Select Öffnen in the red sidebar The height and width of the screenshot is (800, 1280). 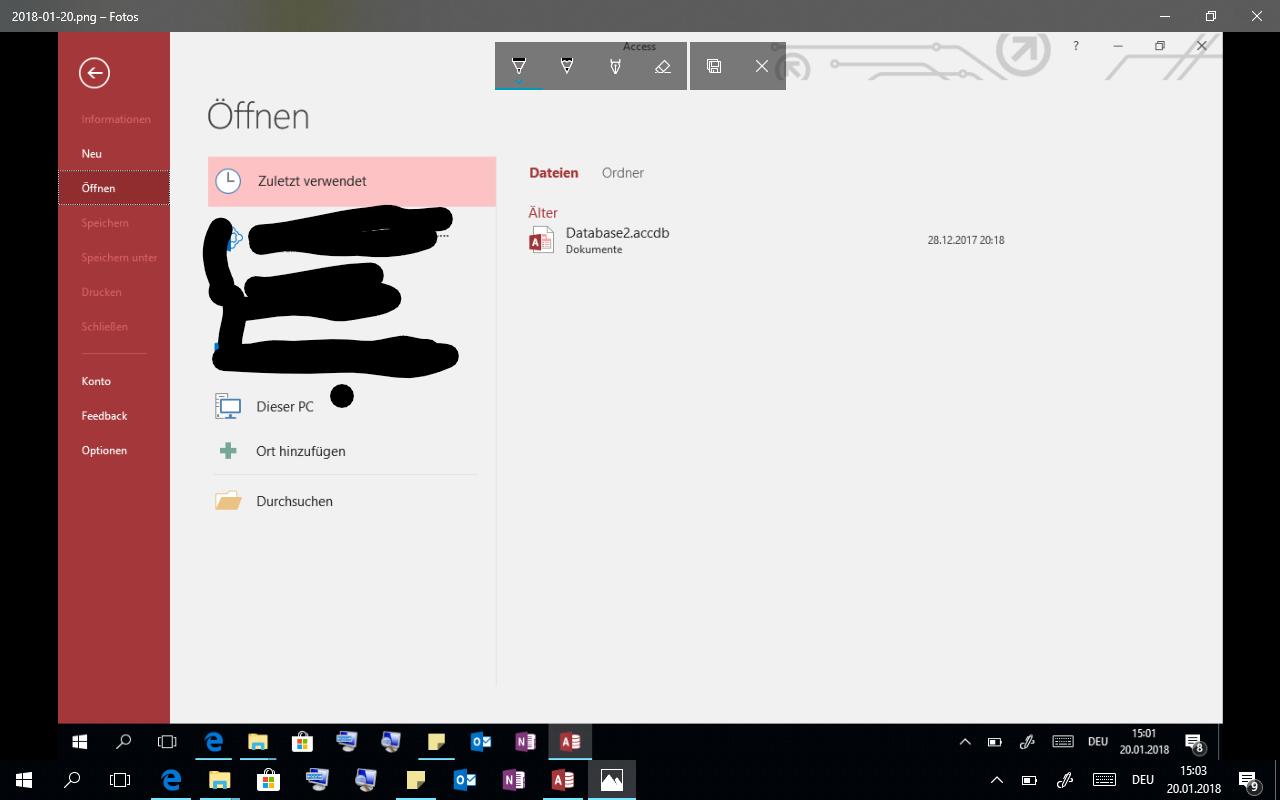pyautogui.click(x=114, y=188)
